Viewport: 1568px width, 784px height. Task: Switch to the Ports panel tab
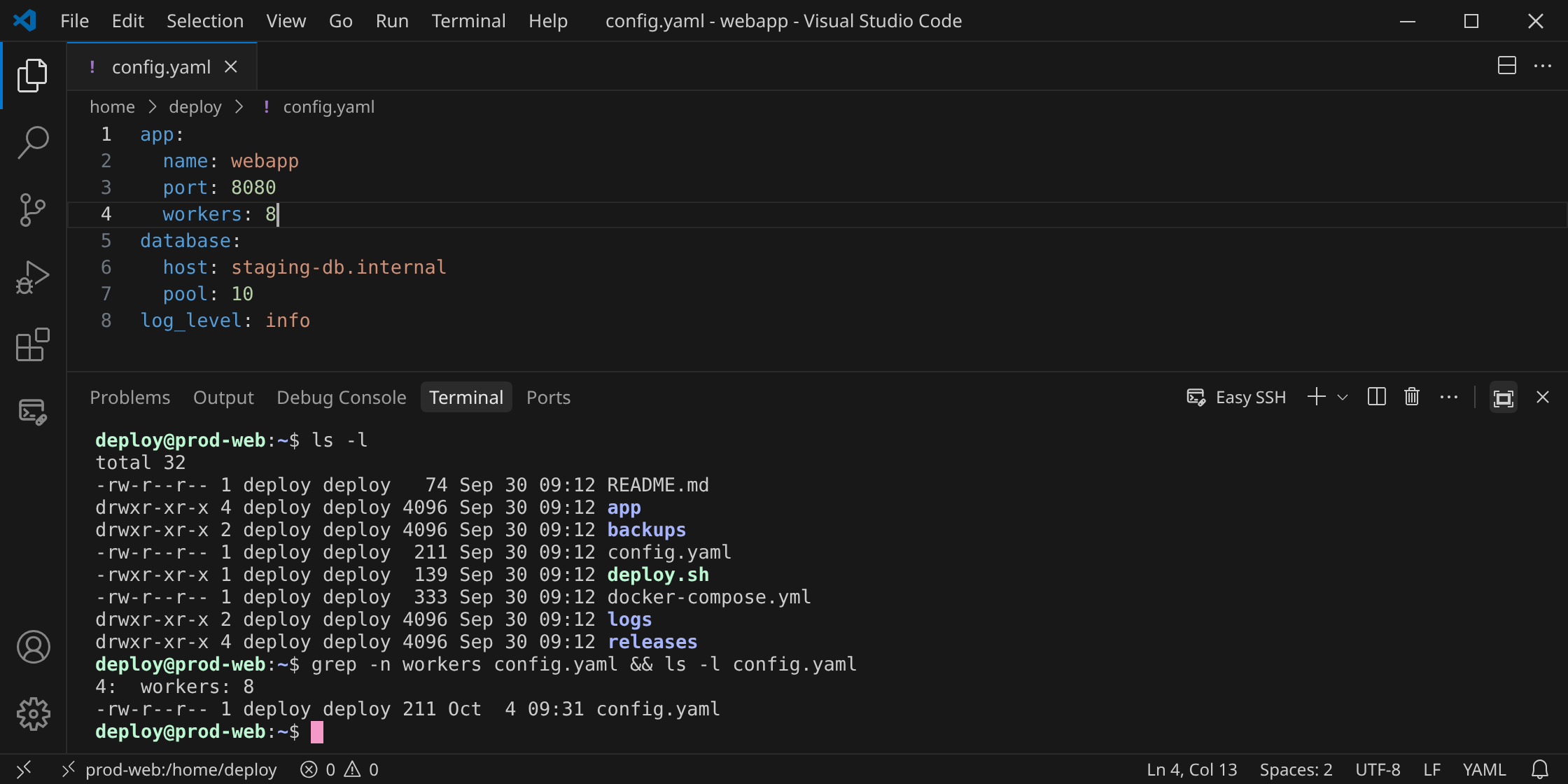click(548, 398)
